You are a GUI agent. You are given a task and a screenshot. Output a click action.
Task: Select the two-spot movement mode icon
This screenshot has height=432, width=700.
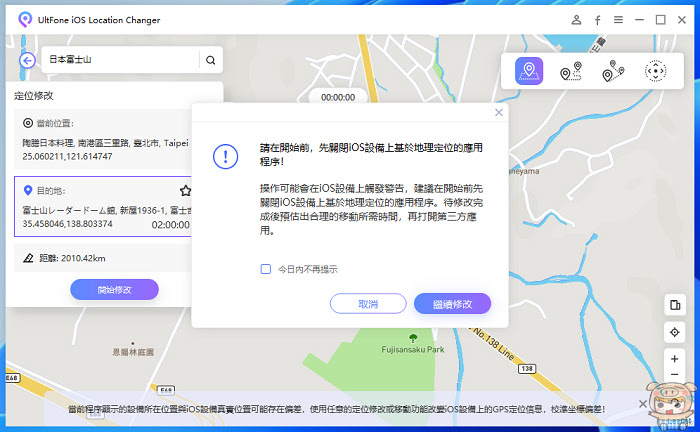click(571, 71)
